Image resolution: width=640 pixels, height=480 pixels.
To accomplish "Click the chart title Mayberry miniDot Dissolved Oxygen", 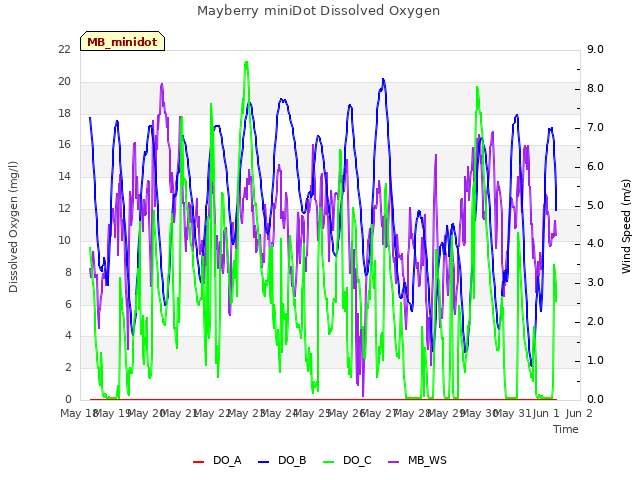I will [318, 11].
